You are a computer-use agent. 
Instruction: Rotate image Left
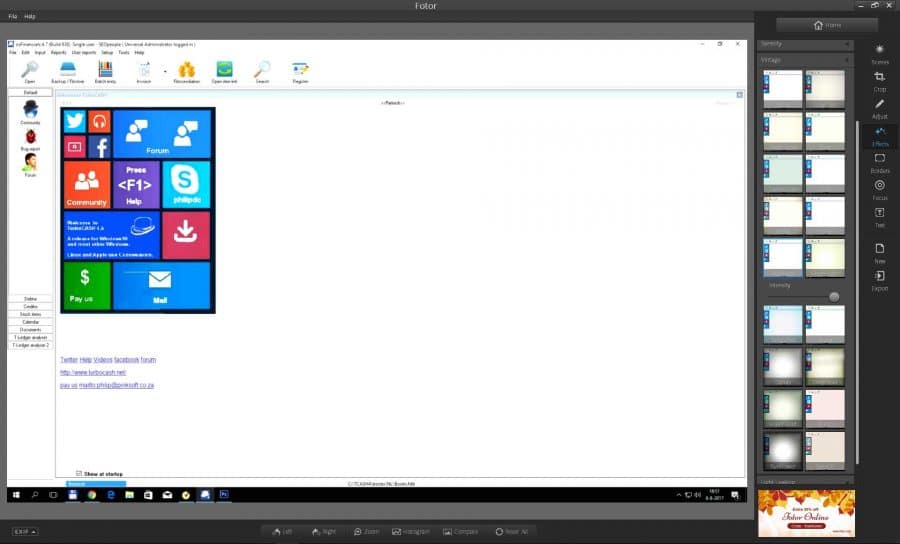282,531
